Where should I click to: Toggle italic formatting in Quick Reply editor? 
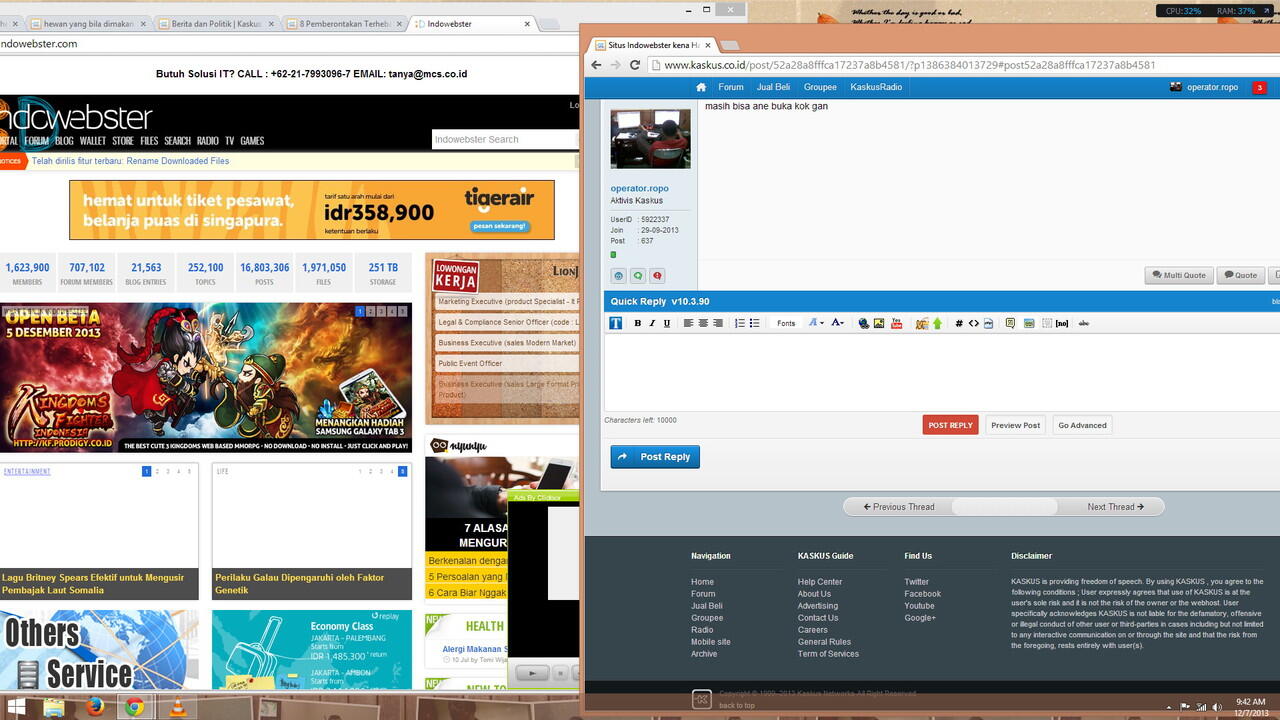click(x=652, y=323)
